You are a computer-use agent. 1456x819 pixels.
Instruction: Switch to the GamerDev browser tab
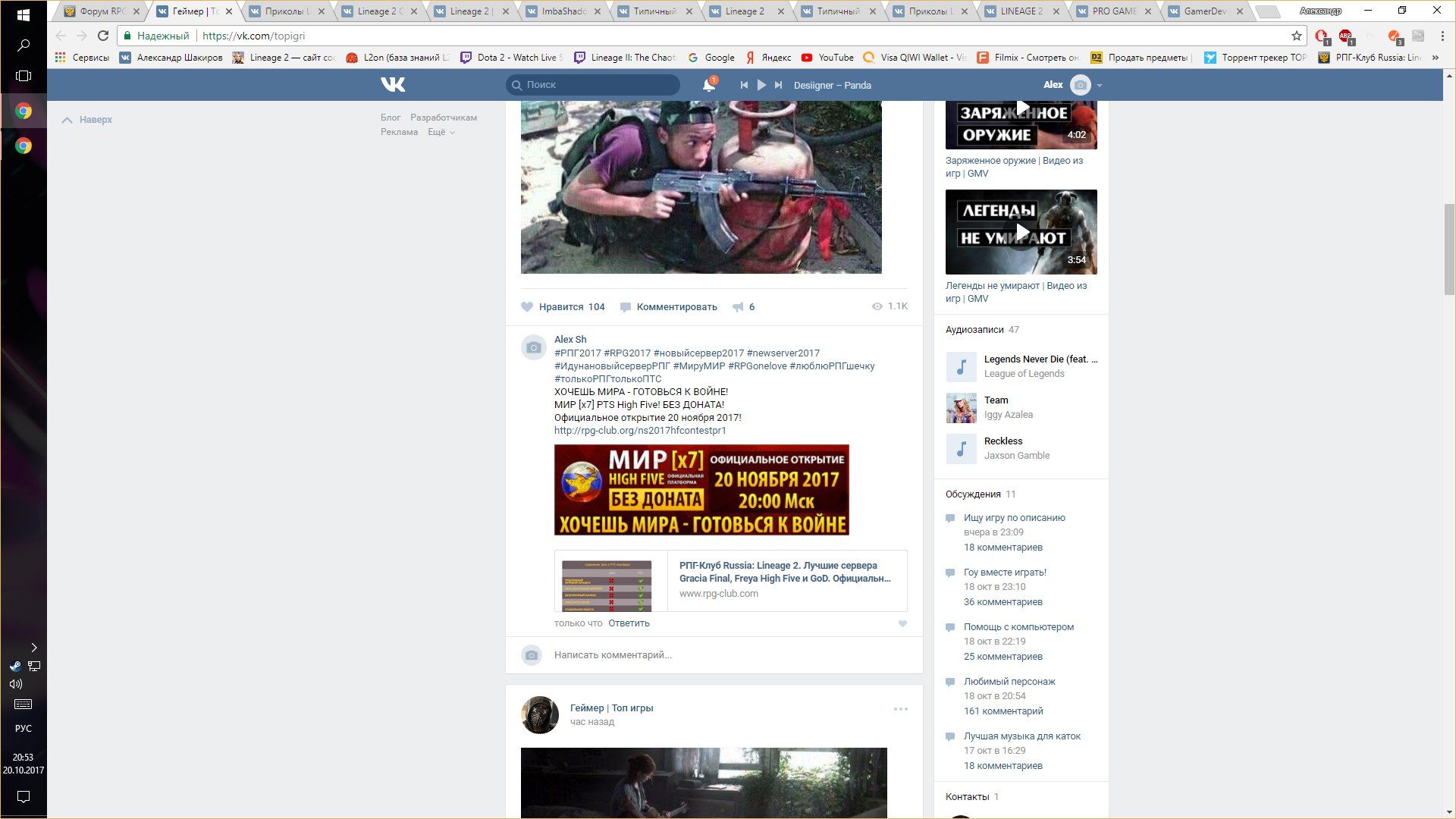1204,11
